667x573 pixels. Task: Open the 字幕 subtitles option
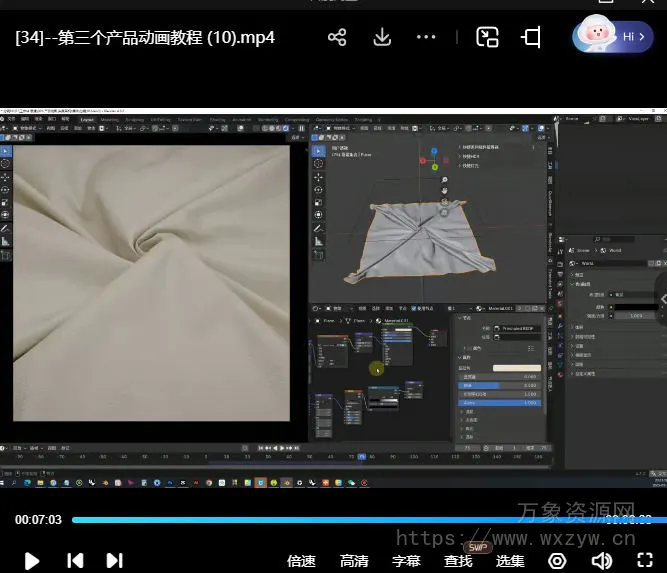pos(406,561)
